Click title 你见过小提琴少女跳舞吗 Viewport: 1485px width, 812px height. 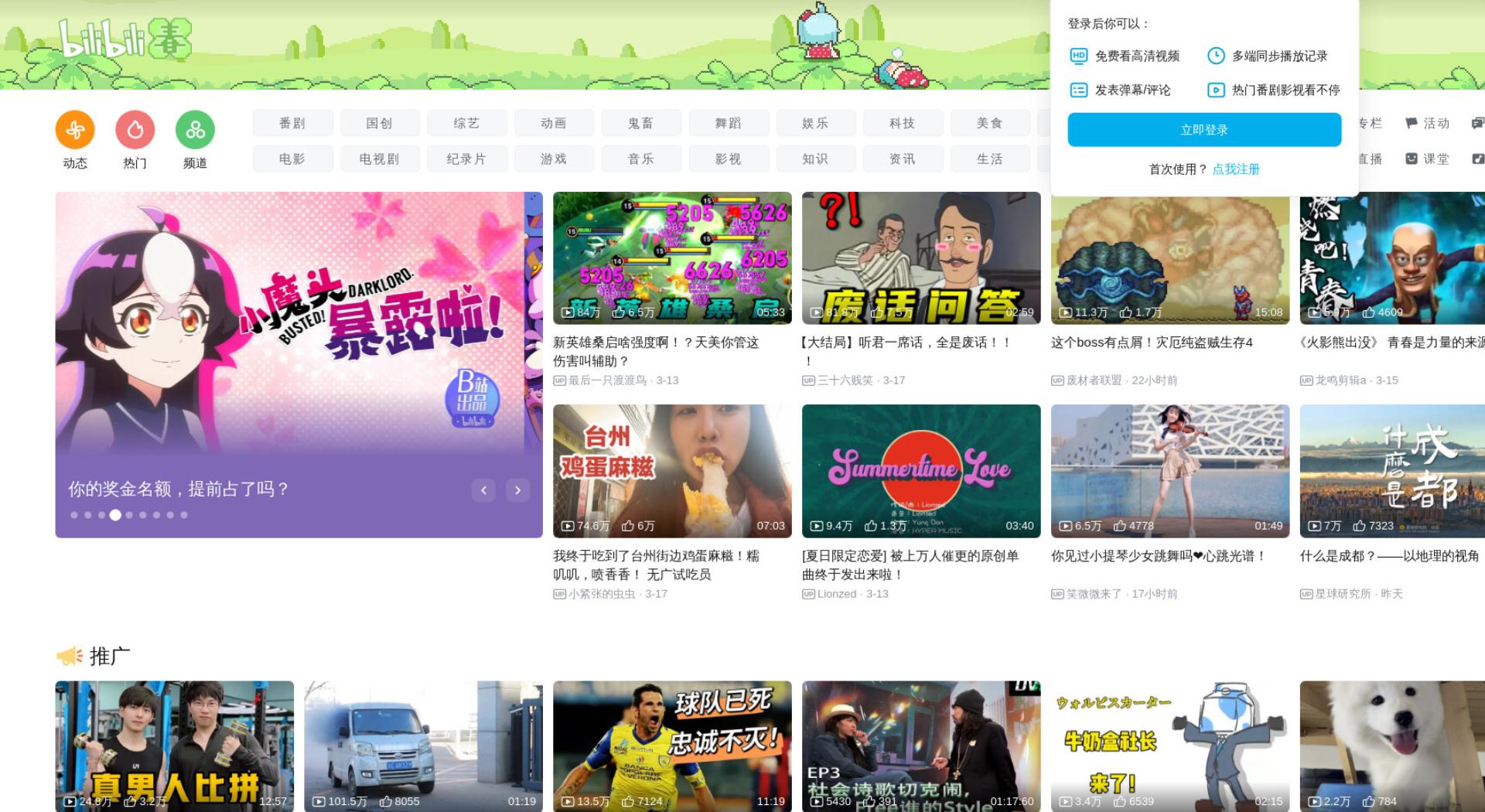(1159, 556)
